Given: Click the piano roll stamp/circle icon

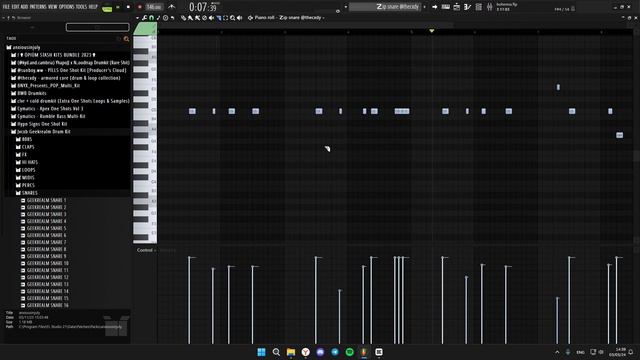Looking at the screenshot, I should coord(165,18).
